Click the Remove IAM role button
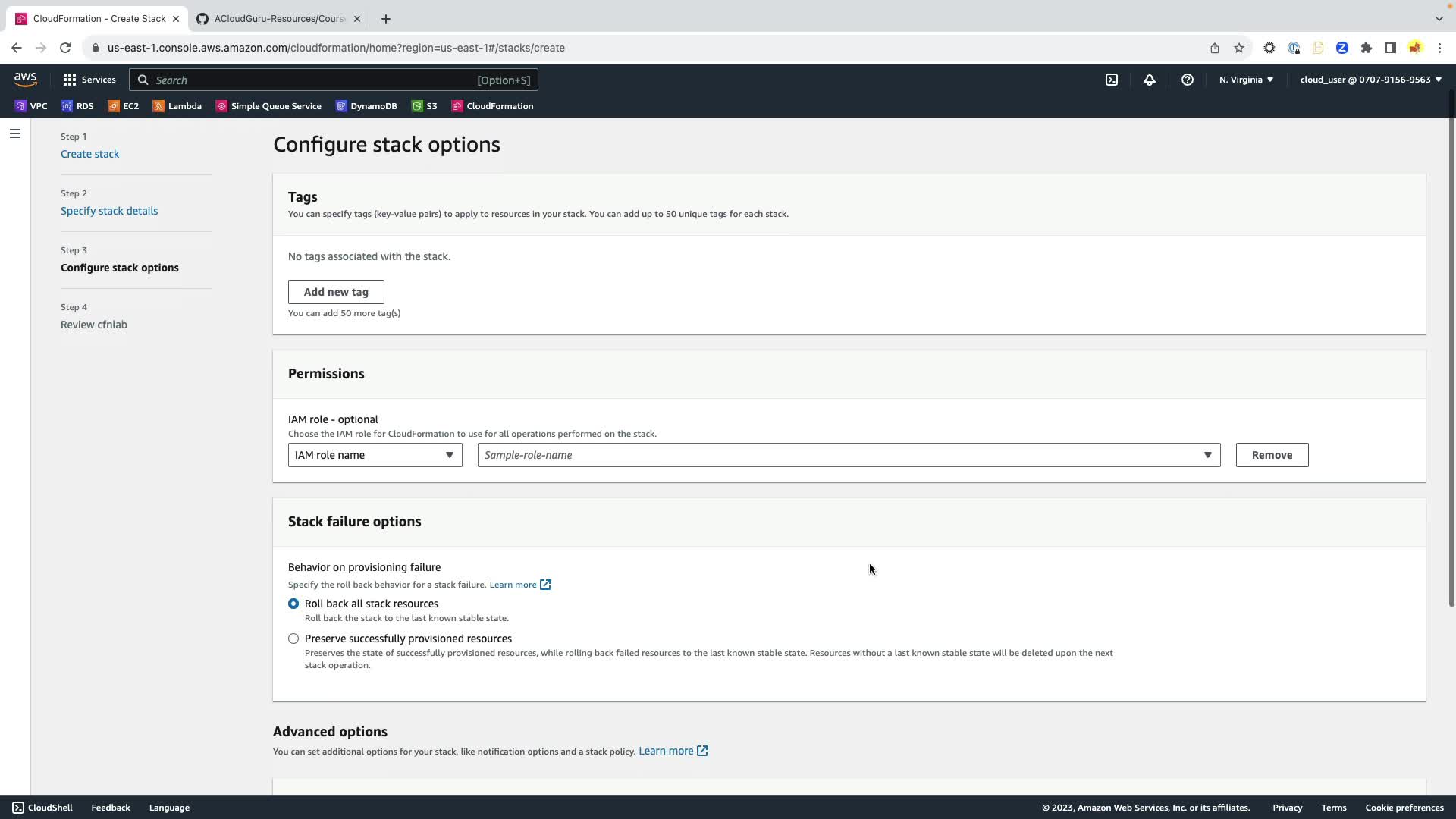Image resolution: width=1456 pixels, height=819 pixels. point(1272,455)
